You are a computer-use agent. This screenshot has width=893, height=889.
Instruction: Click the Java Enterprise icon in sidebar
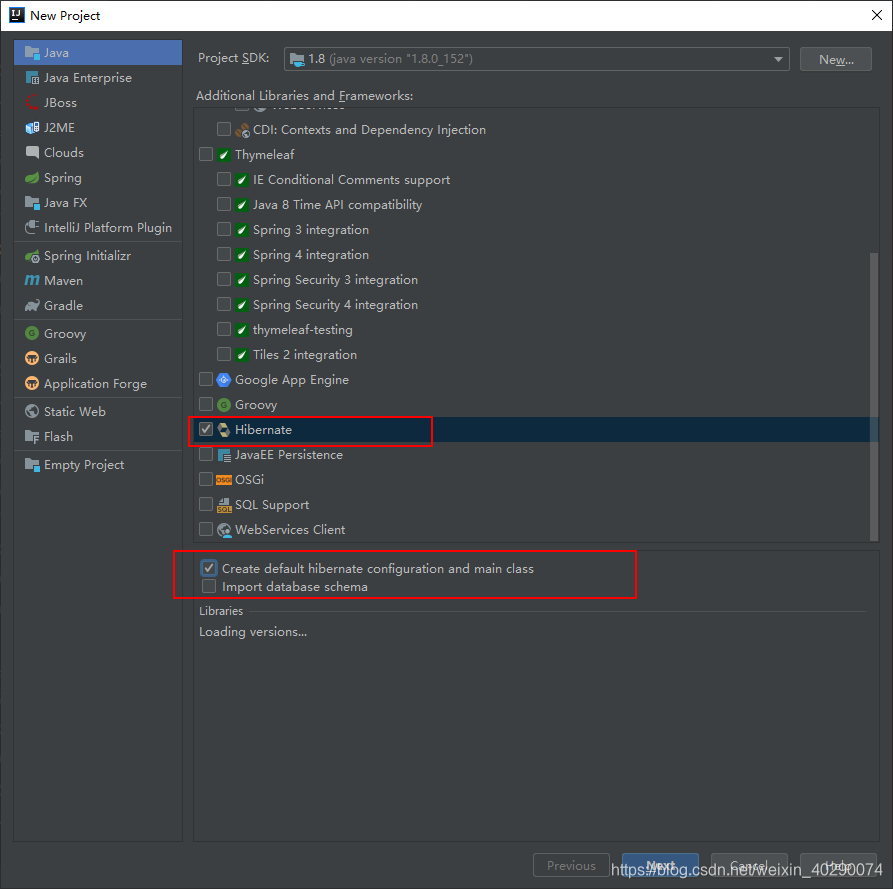(x=32, y=77)
